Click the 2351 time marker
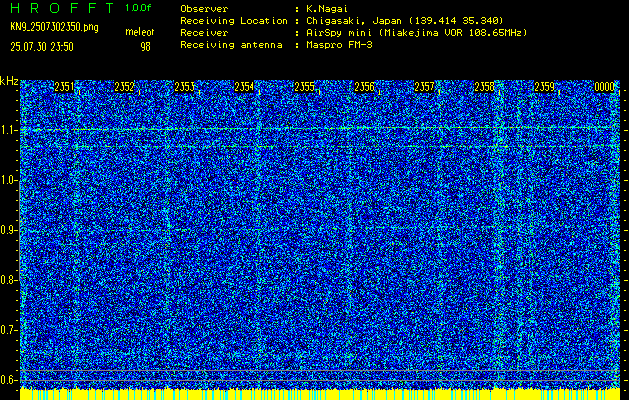The image size is (629, 400). tap(64, 87)
